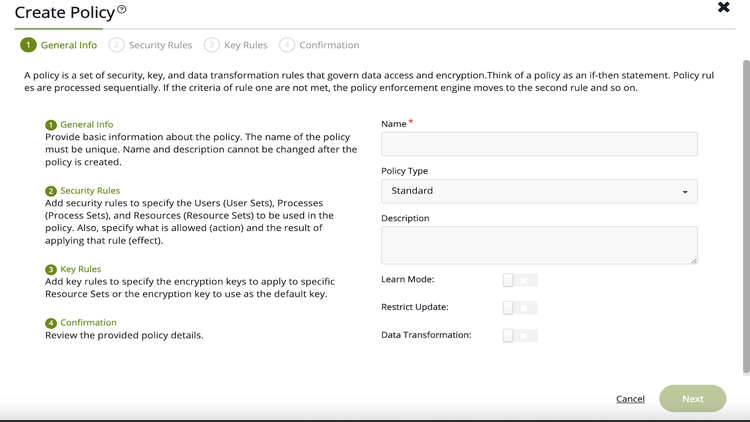Open the Create Policy help icon
The image size is (750, 422).
click(122, 9)
